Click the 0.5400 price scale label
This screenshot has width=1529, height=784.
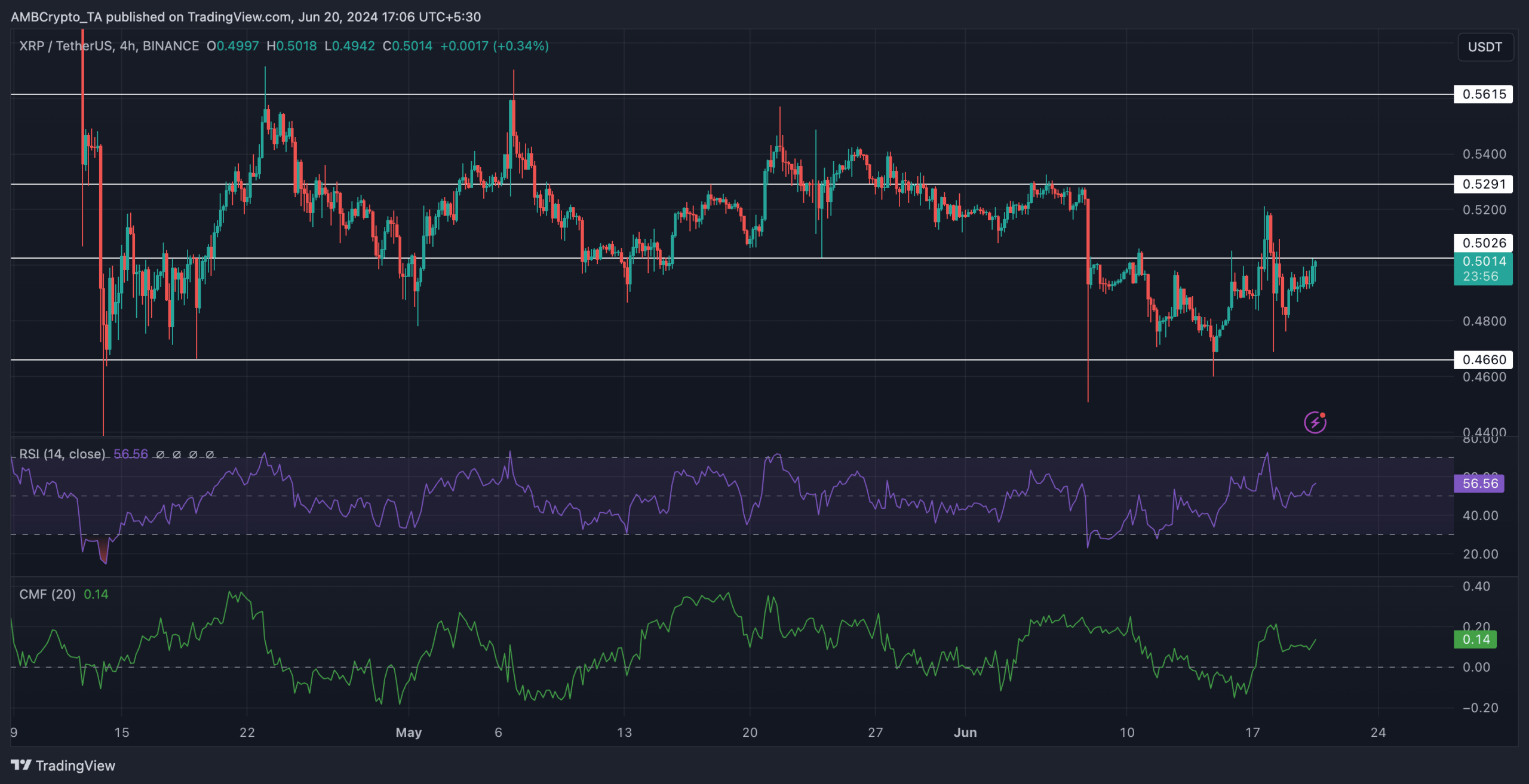pos(1484,154)
